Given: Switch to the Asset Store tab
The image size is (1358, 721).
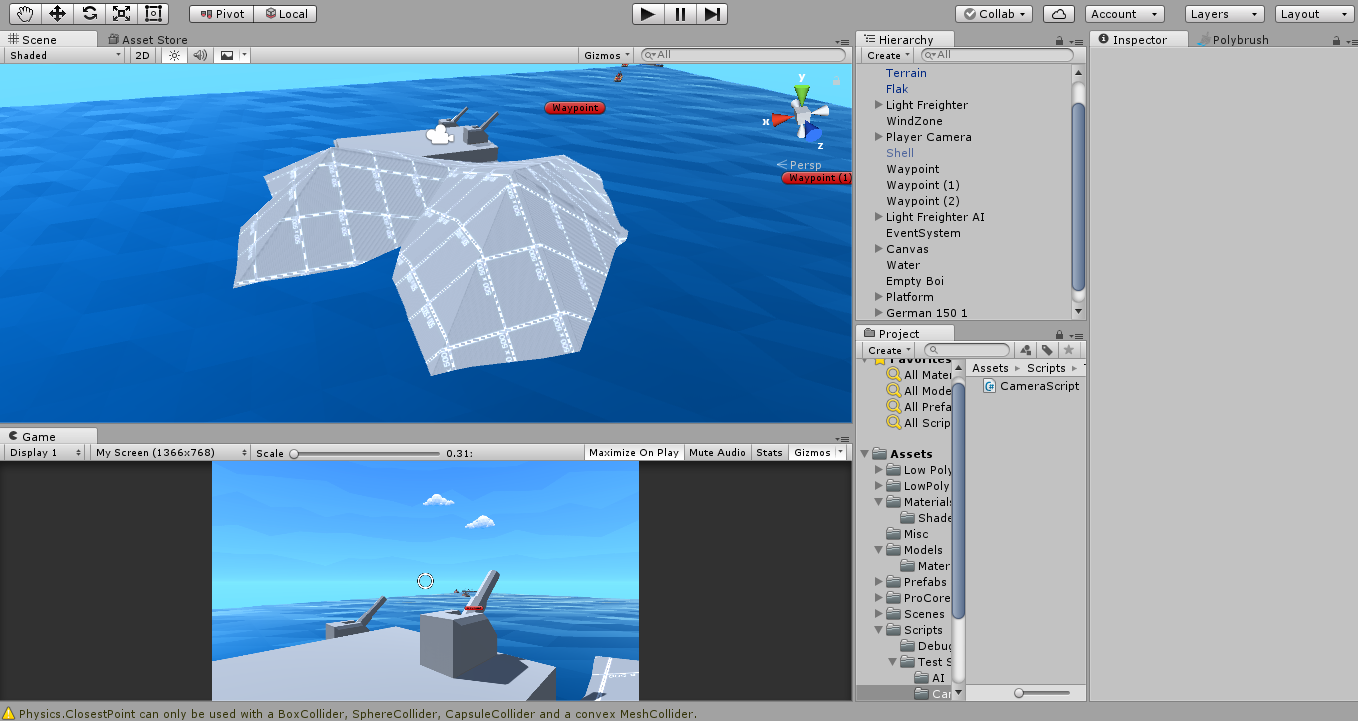Looking at the screenshot, I should (148, 40).
